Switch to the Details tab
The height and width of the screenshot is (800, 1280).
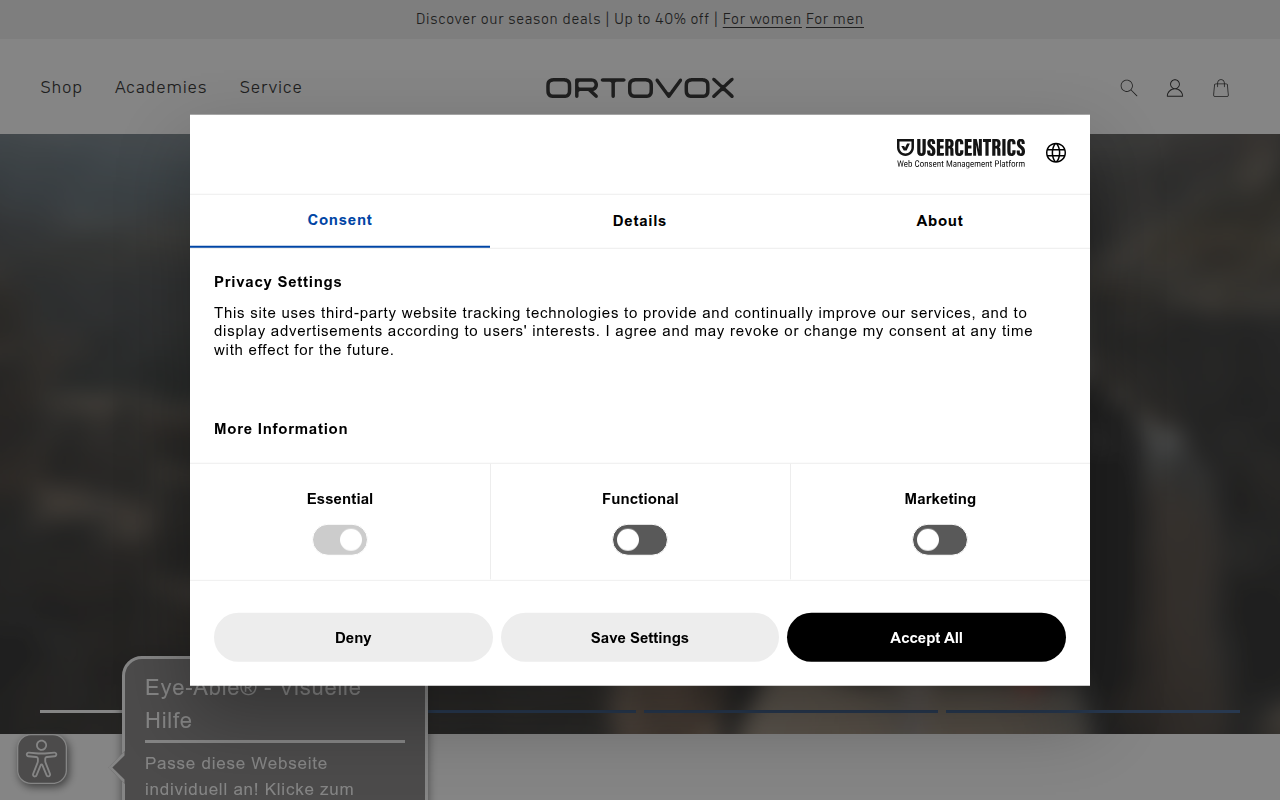tap(640, 221)
